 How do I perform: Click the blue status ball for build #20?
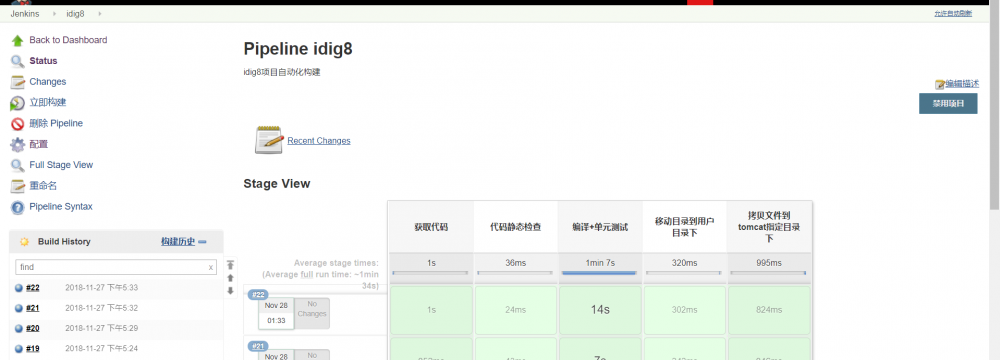[19, 329]
